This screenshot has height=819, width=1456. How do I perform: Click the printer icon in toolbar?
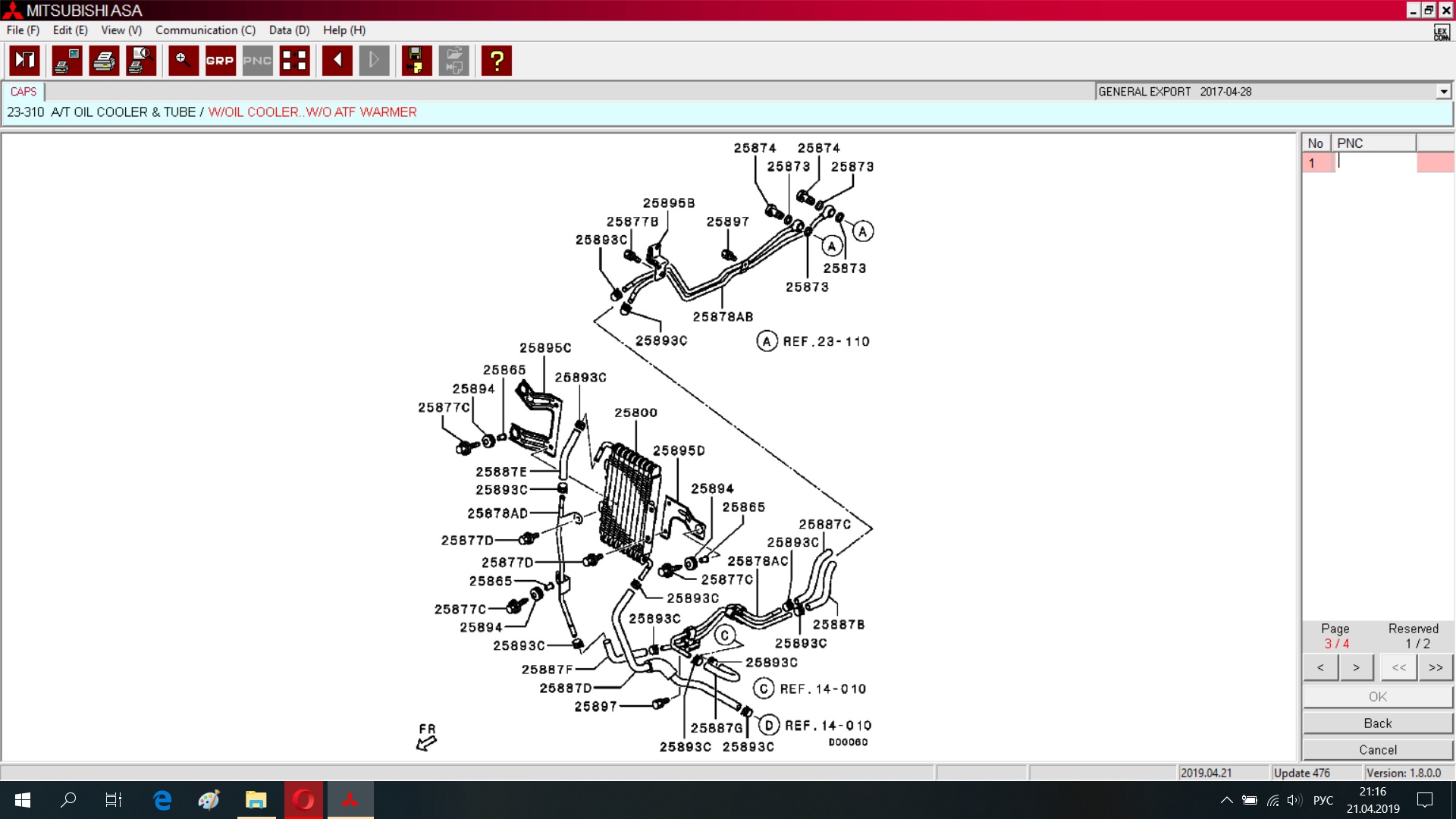coord(104,61)
